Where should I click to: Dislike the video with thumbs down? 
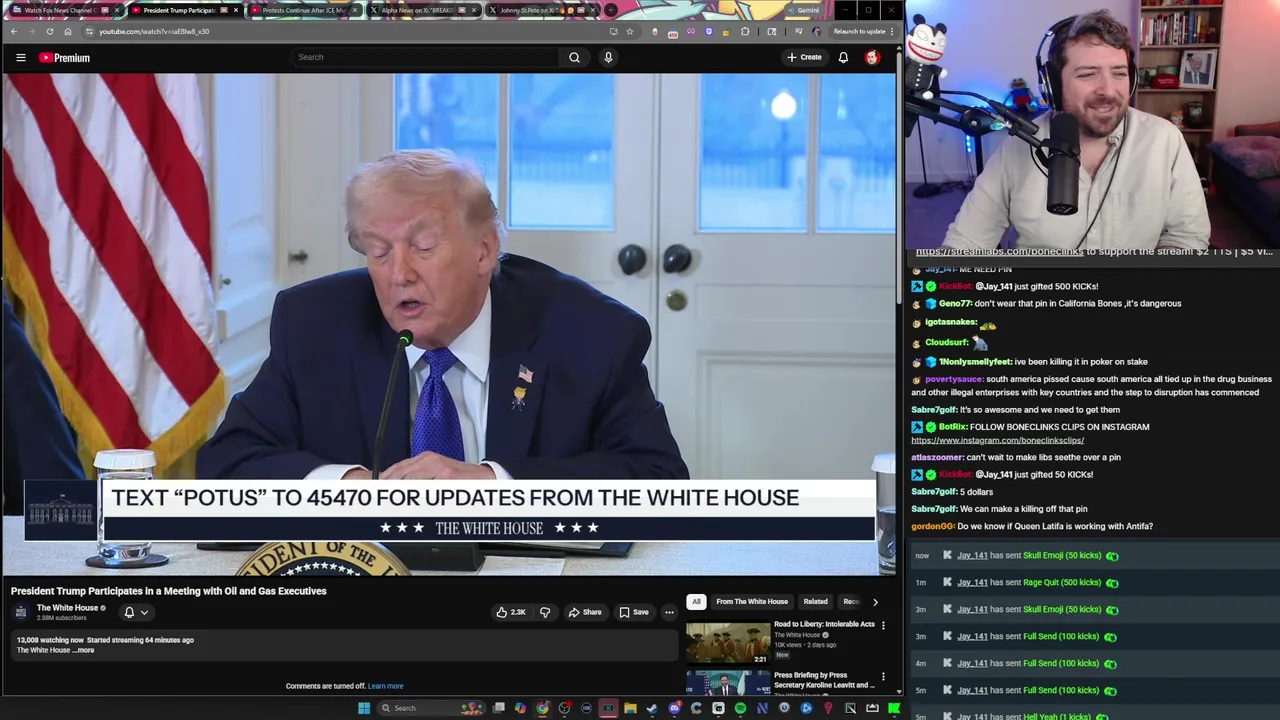tap(545, 612)
